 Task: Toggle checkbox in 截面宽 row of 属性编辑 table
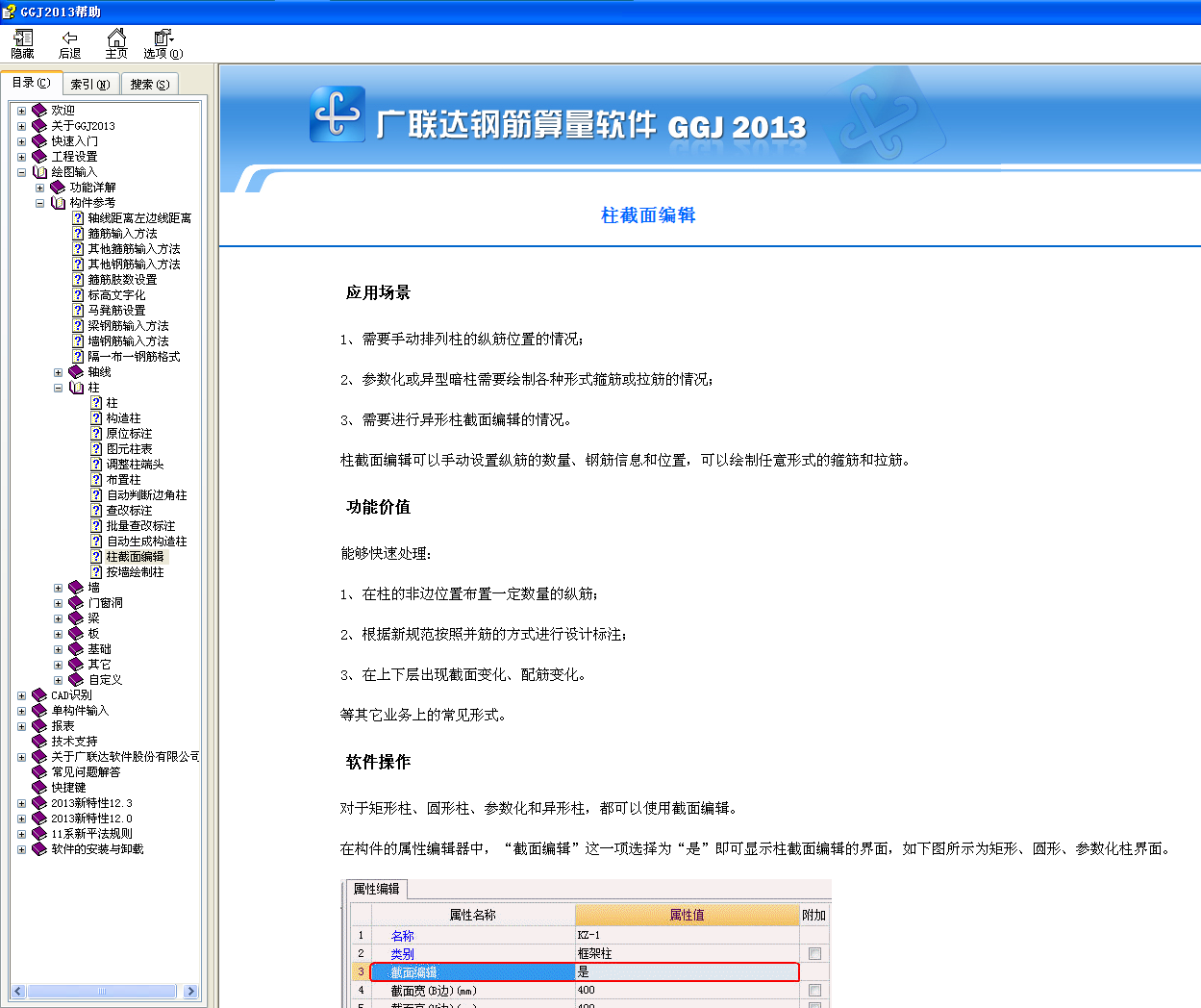tap(814, 991)
